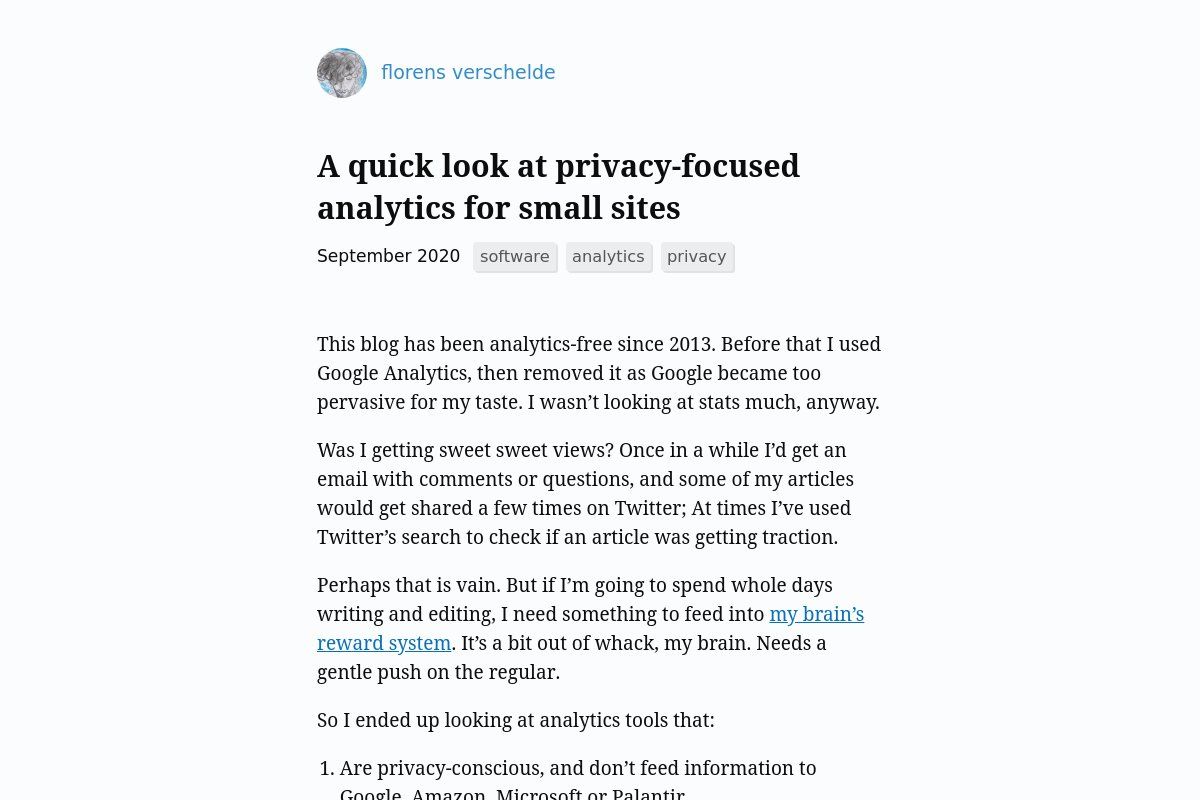Click the year "2013" in the first paragraph
1200x800 pixels.
(x=690, y=345)
